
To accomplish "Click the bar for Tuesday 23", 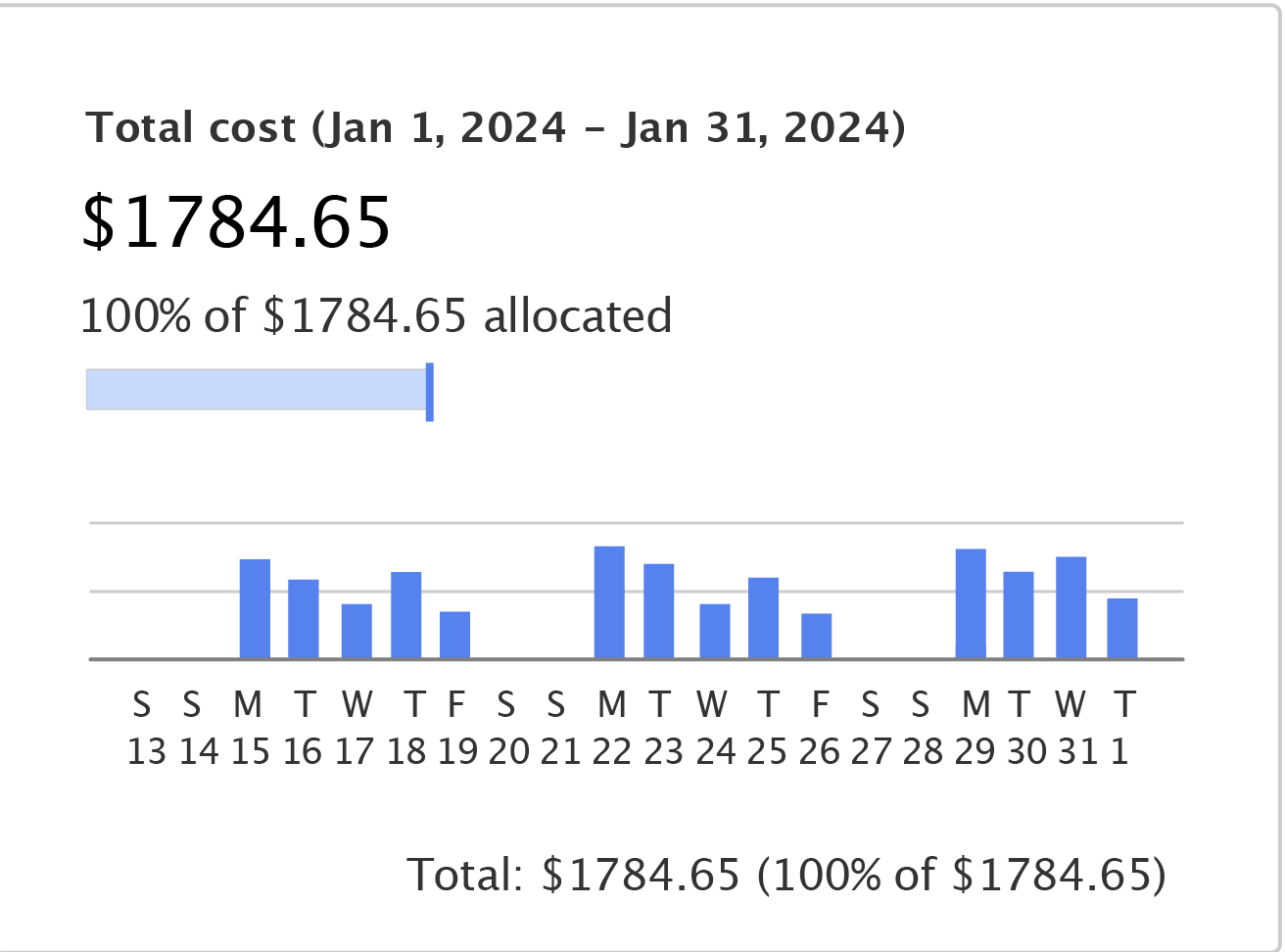I will 658,611.
